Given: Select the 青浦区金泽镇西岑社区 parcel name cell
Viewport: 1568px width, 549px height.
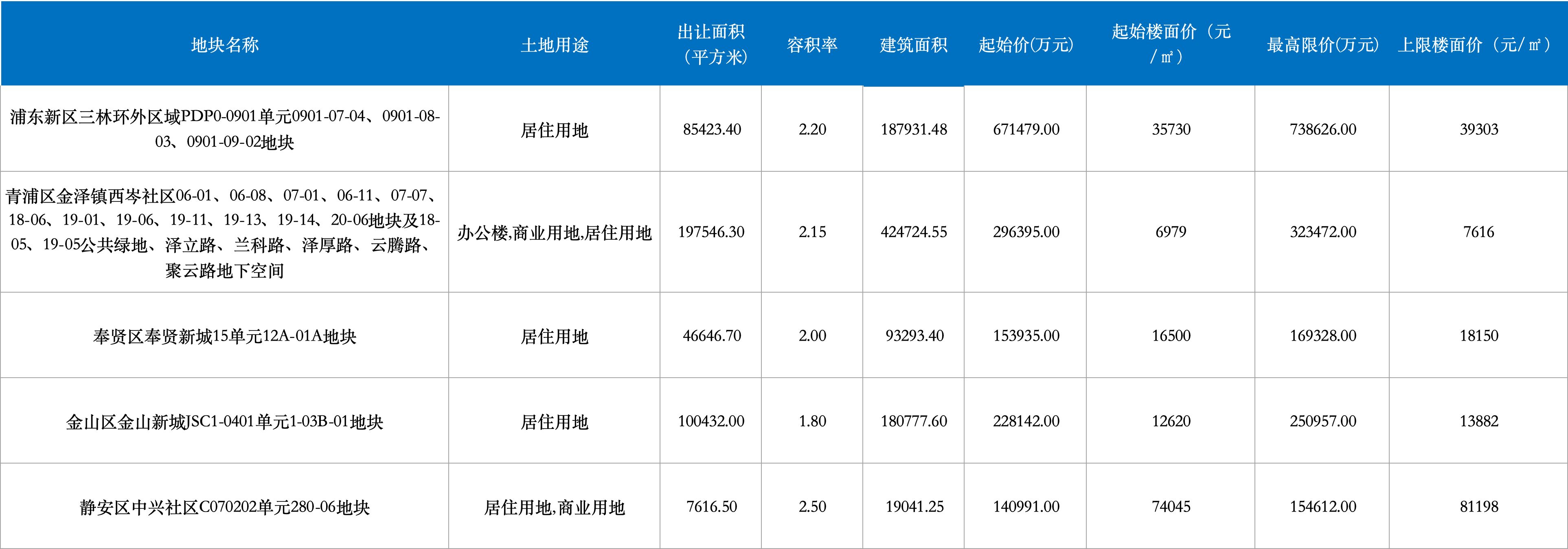Looking at the screenshot, I should [x=225, y=232].
